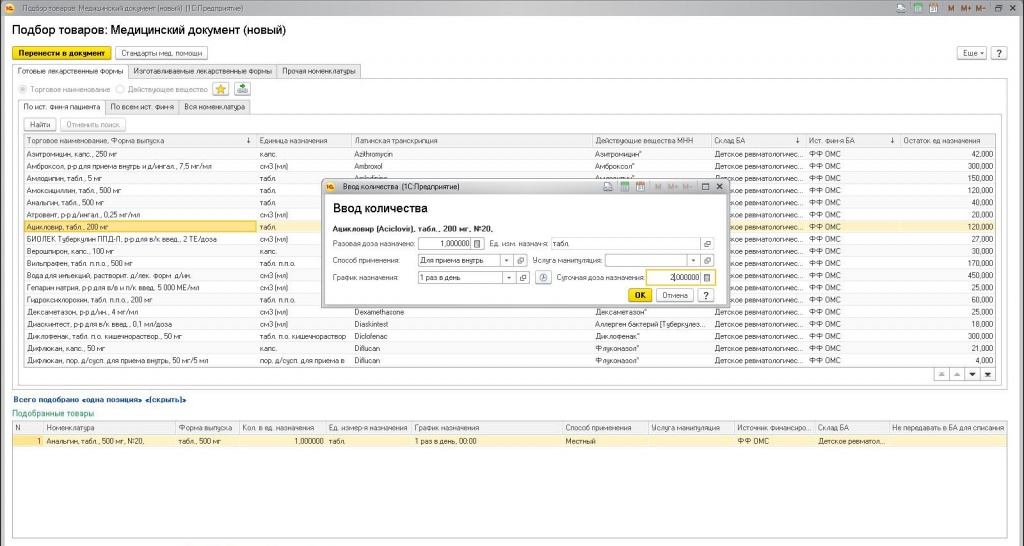Click Перенести в документ button
This screenshot has height=546, width=1024.
pos(61,54)
